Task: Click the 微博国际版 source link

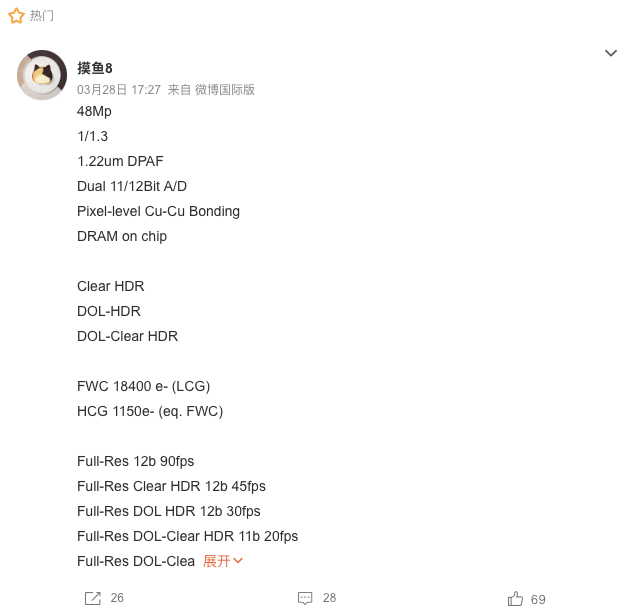Action: (225, 89)
